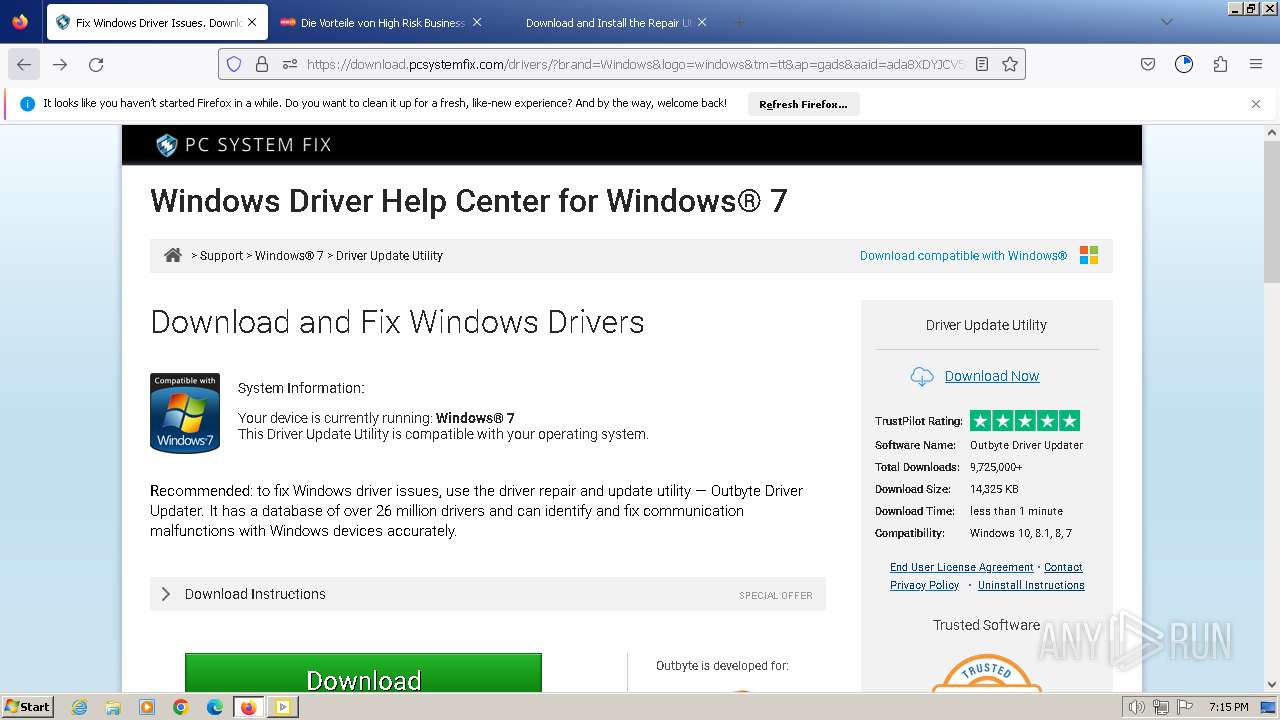Click the green Download button
The height and width of the screenshot is (720, 1280).
363,673
